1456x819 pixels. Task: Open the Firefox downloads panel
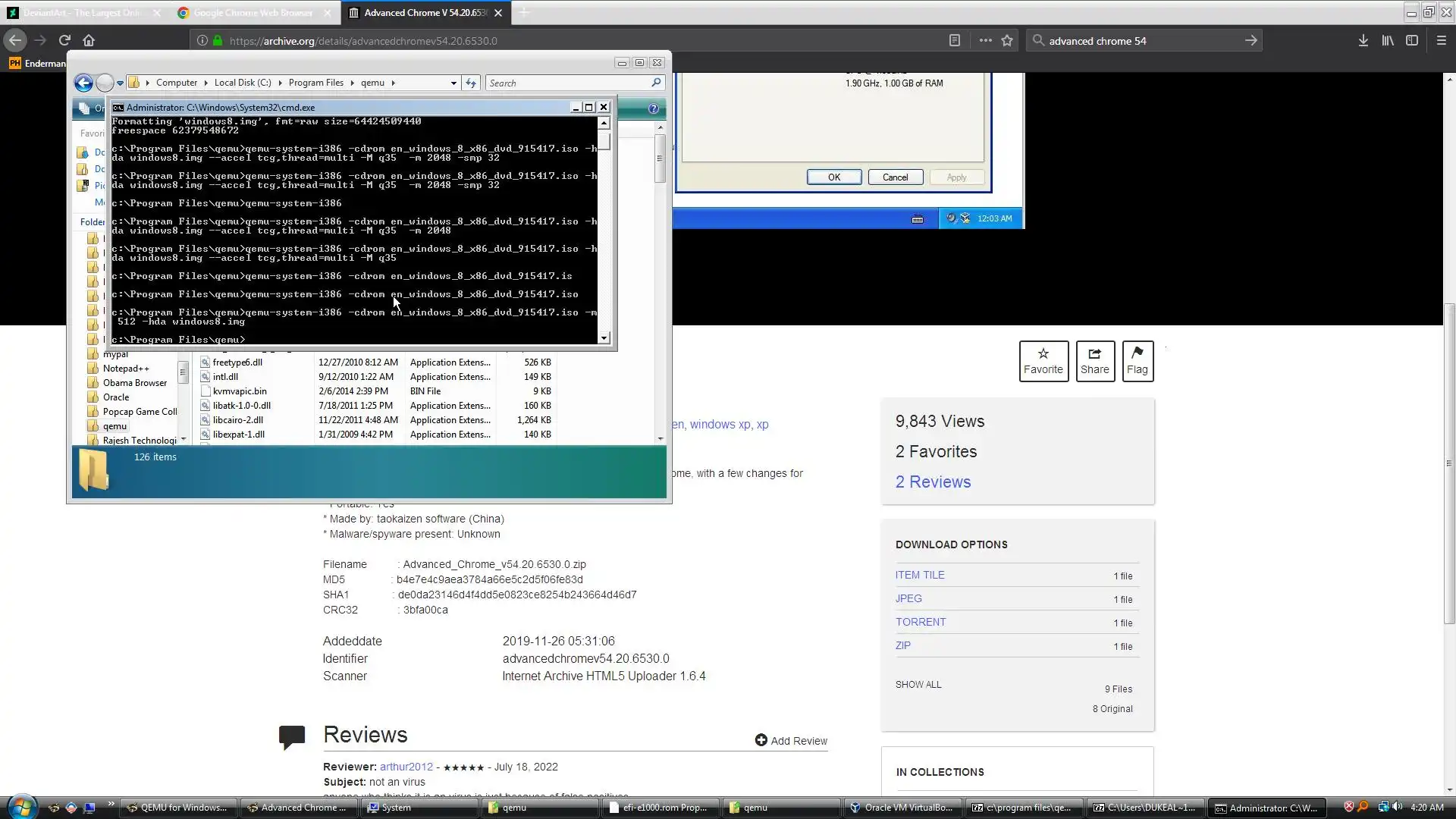1363,41
